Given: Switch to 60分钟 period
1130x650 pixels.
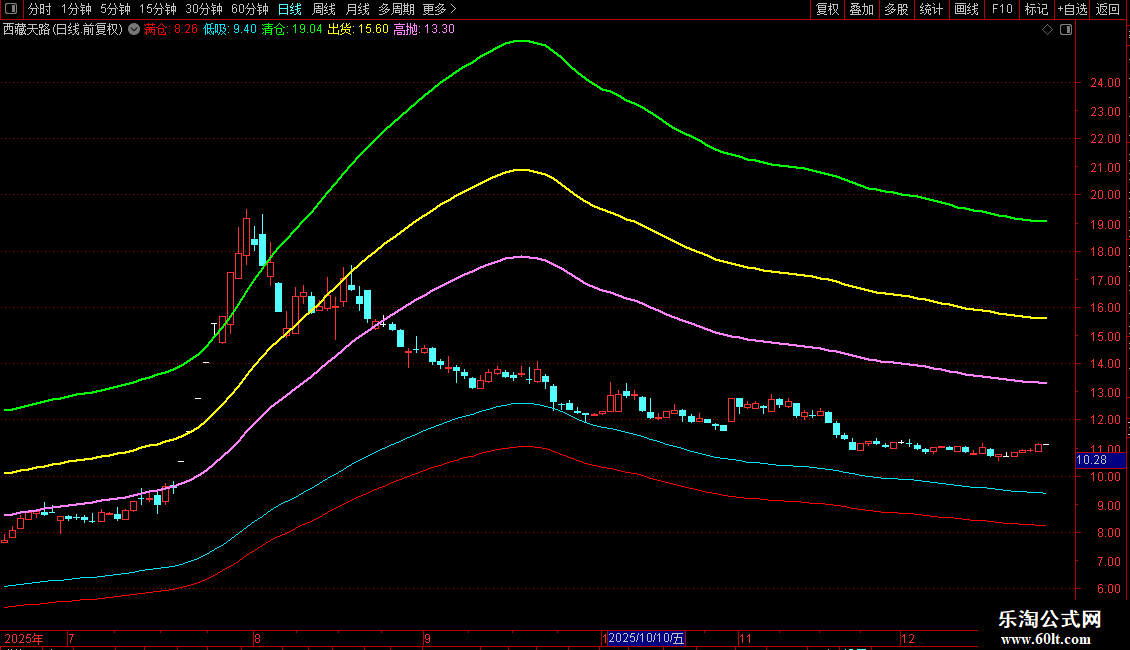Looking at the screenshot, I should coord(249,9).
